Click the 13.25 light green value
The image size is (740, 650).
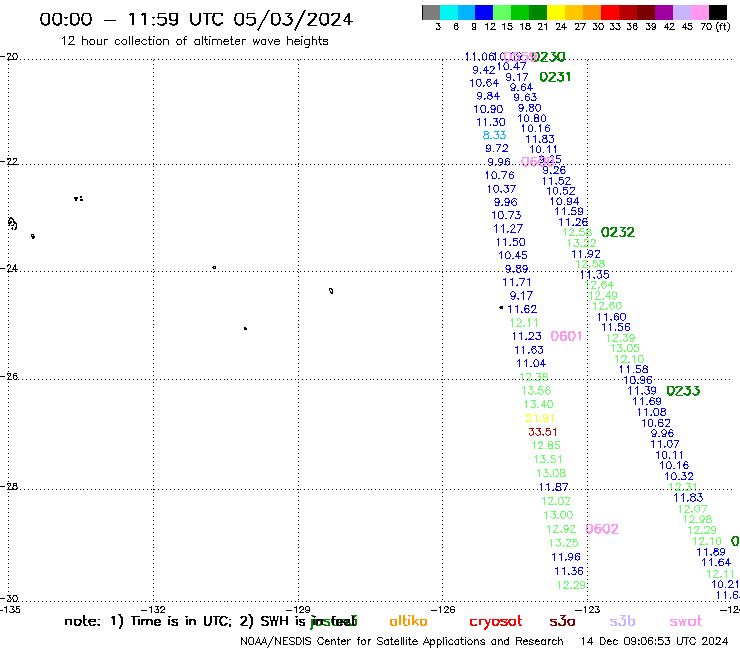[x=563, y=543]
